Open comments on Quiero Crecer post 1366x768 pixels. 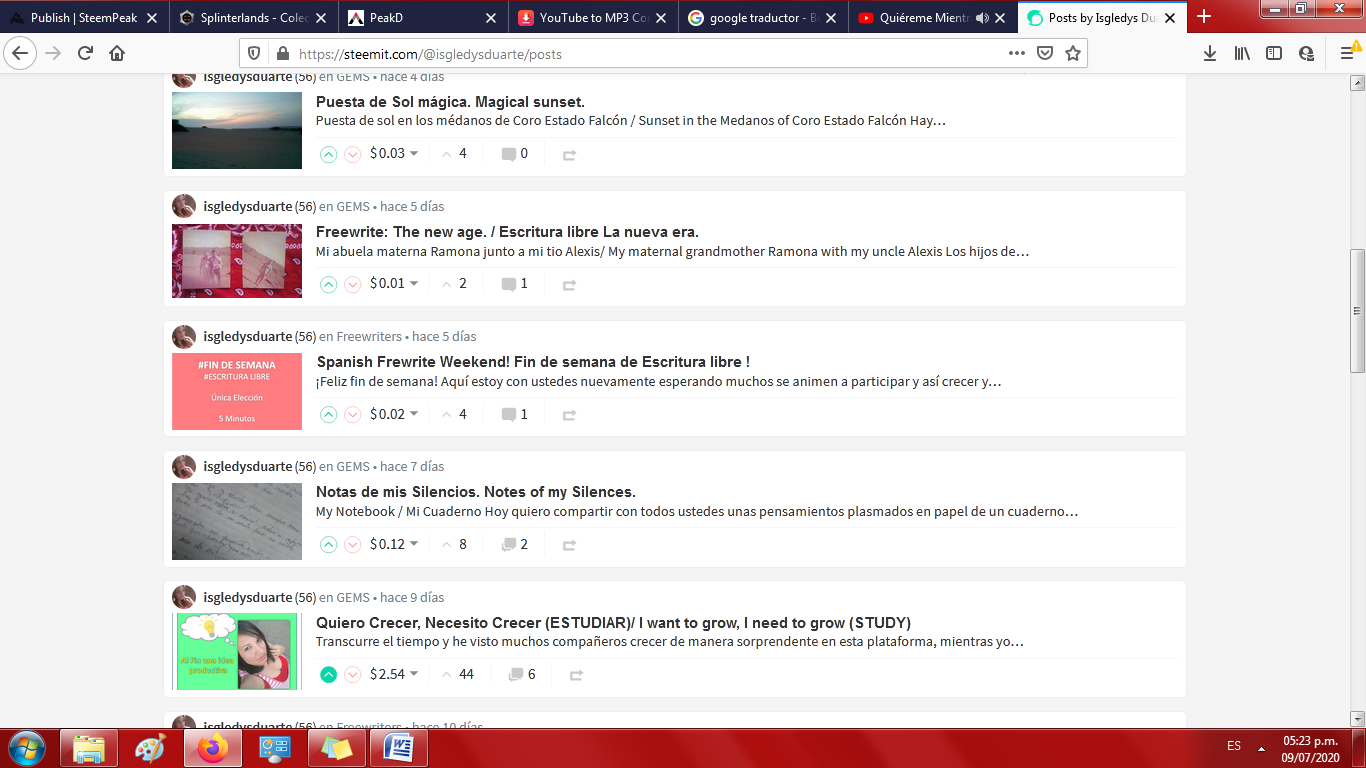(x=521, y=675)
